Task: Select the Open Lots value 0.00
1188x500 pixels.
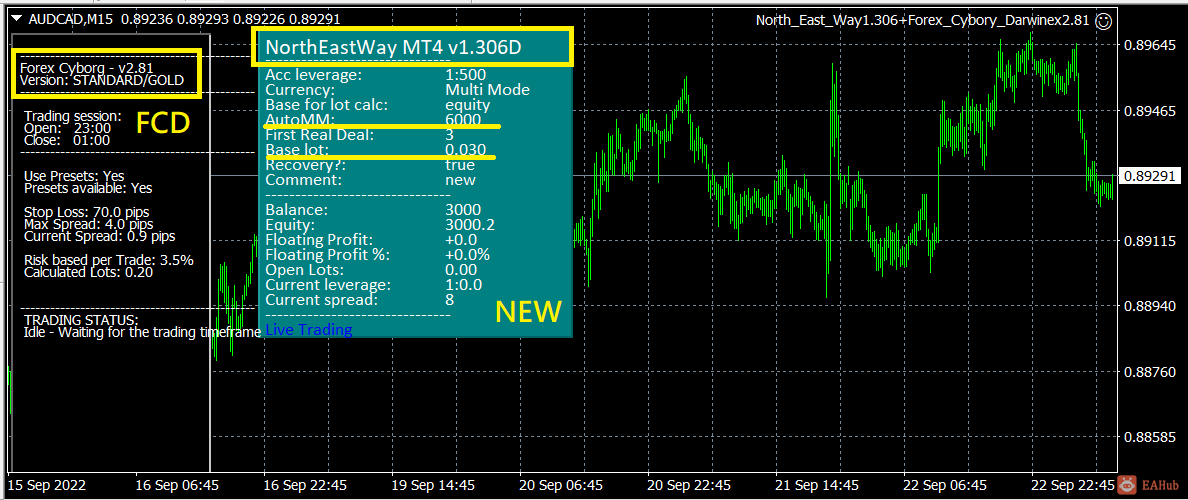Action: point(461,270)
